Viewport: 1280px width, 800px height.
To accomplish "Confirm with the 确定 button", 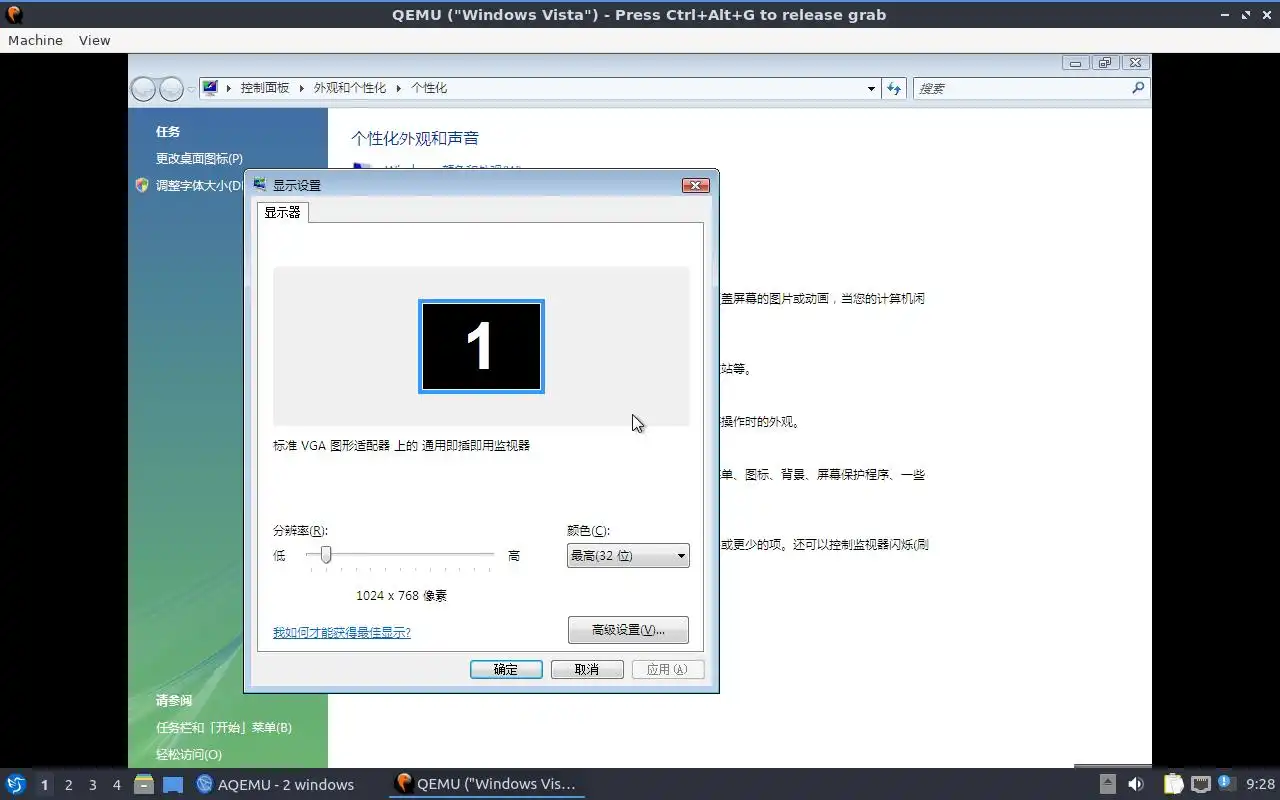I will [506, 670].
